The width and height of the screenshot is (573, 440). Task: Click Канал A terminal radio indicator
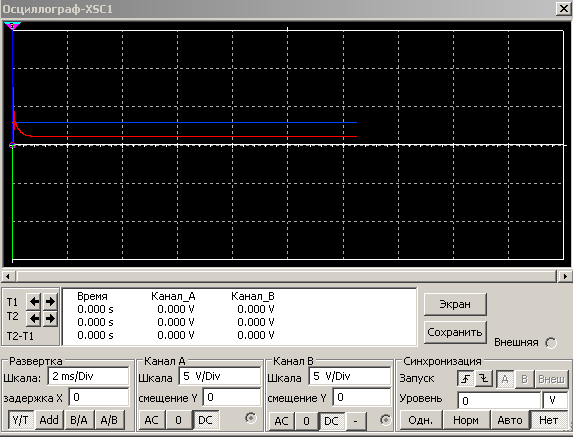coord(251,418)
